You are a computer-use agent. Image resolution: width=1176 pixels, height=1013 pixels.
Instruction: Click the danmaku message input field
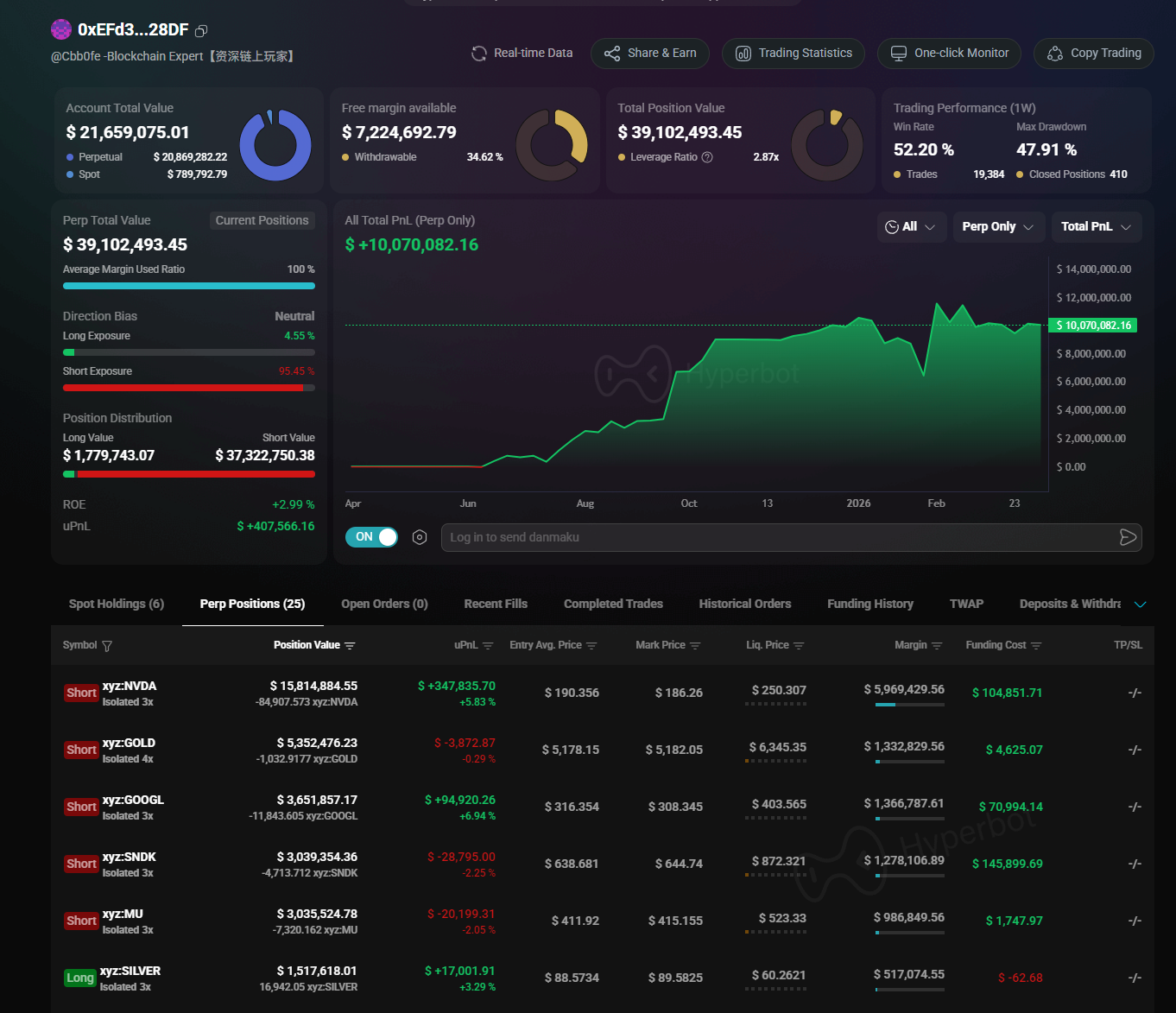[x=777, y=537]
